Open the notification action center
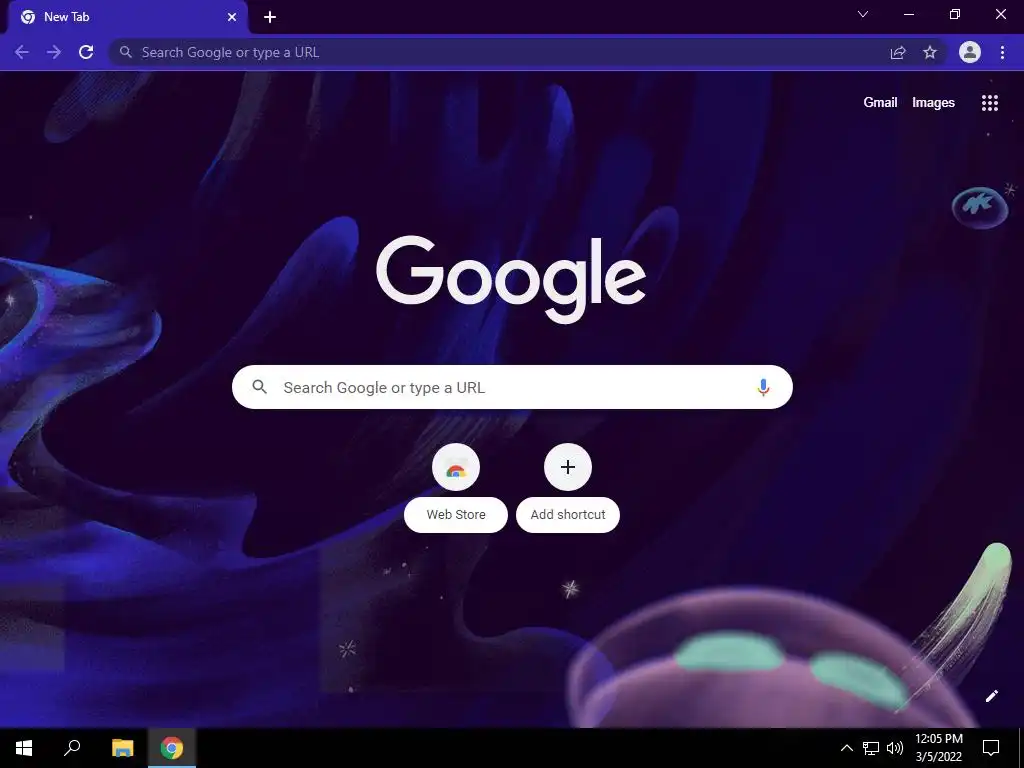The height and width of the screenshot is (768, 1024). pos(991,748)
